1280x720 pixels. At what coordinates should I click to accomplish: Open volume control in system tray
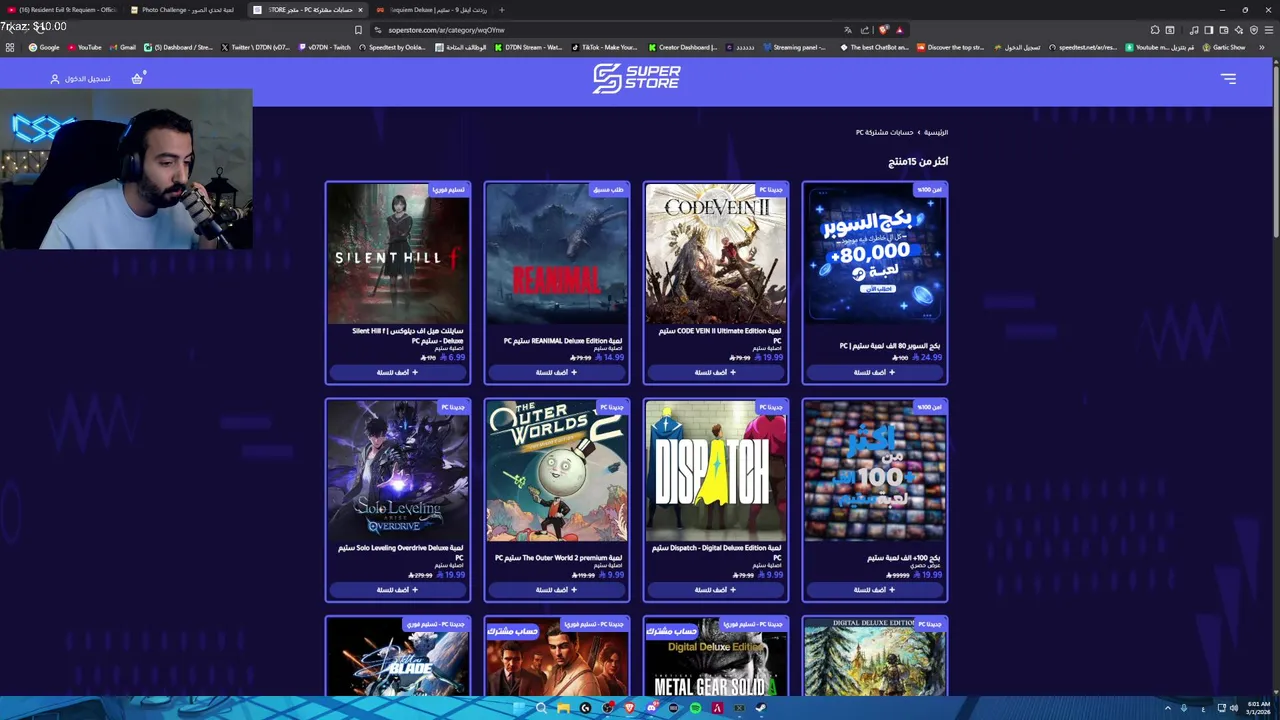1234,708
